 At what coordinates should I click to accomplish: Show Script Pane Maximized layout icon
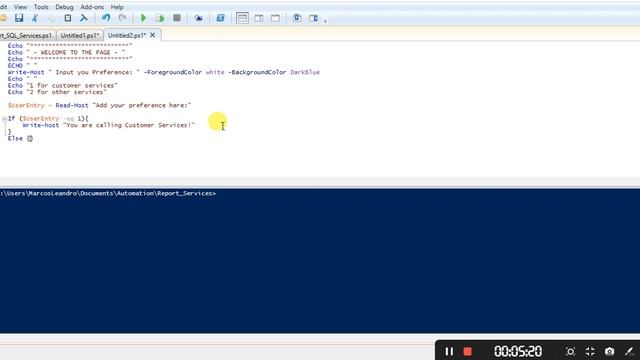tap(276, 18)
